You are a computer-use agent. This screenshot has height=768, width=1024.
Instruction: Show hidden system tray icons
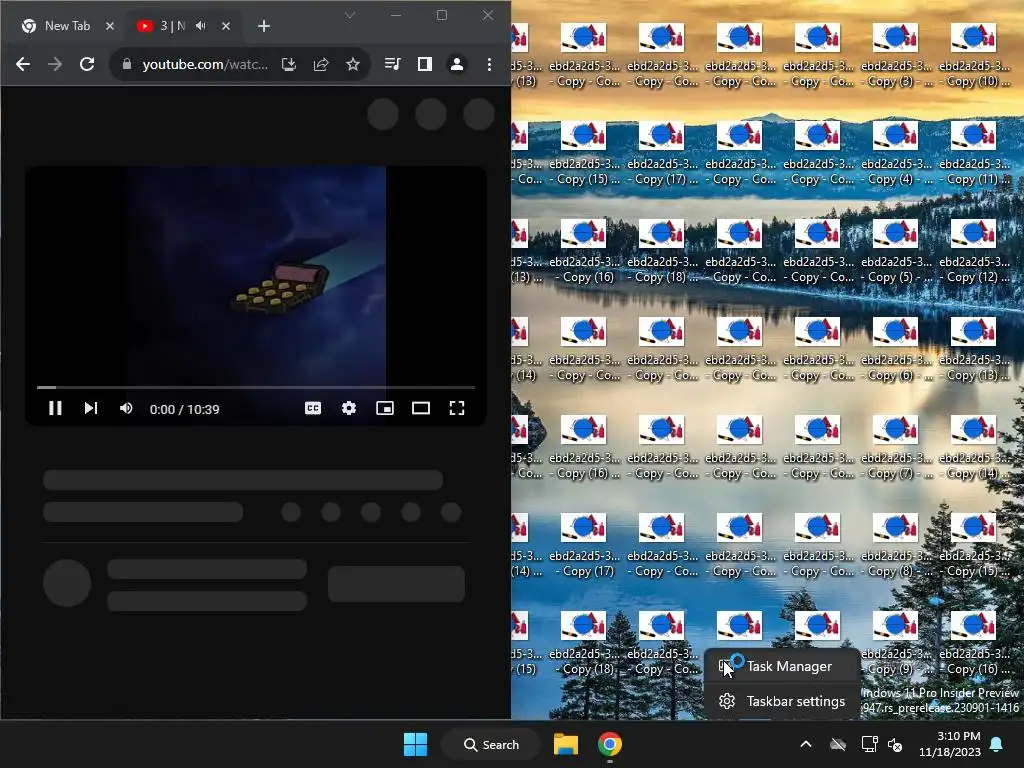[x=806, y=744]
